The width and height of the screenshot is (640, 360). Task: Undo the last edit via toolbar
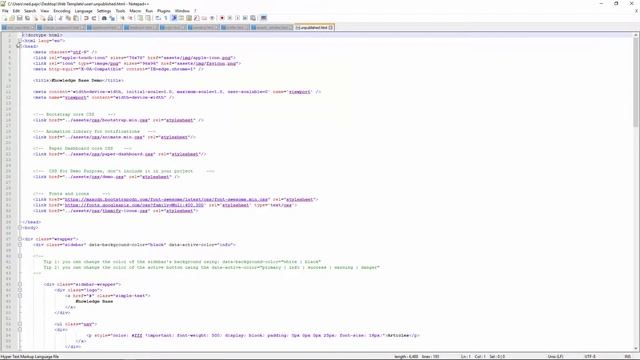[x=86, y=18]
